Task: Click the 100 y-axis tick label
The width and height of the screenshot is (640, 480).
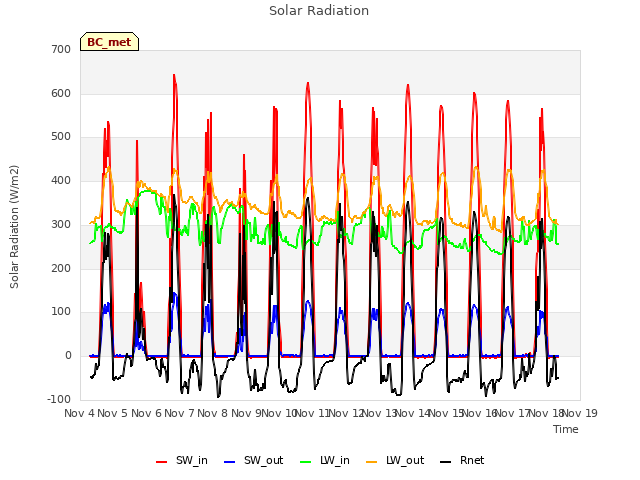Action: (x=61, y=312)
